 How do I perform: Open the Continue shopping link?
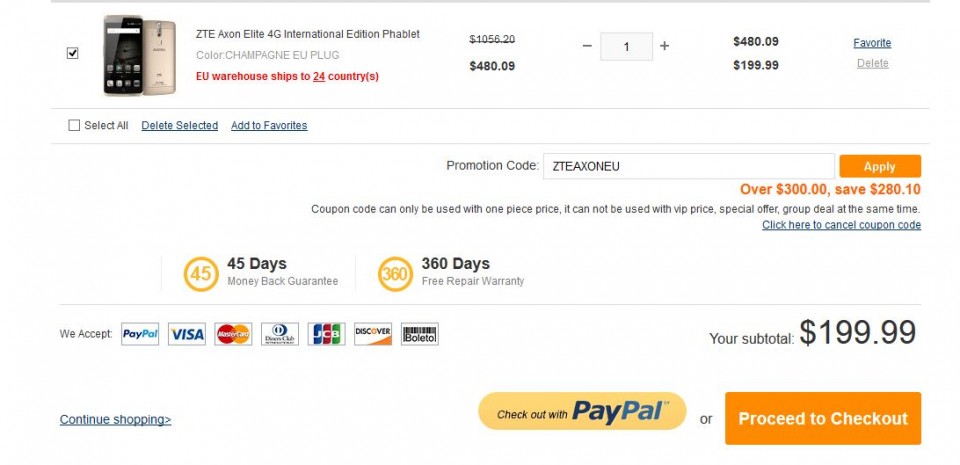coord(115,420)
